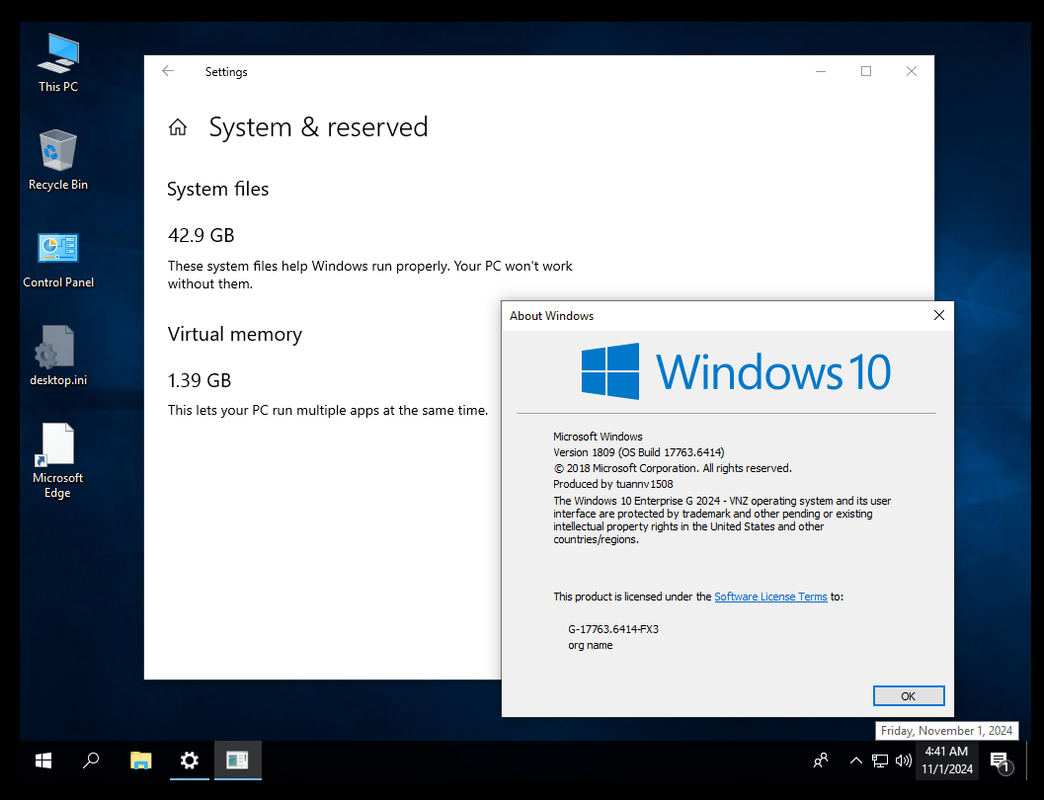The image size is (1044, 800).
Task: Click the 42.9 GB system files value
Action: (201, 236)
